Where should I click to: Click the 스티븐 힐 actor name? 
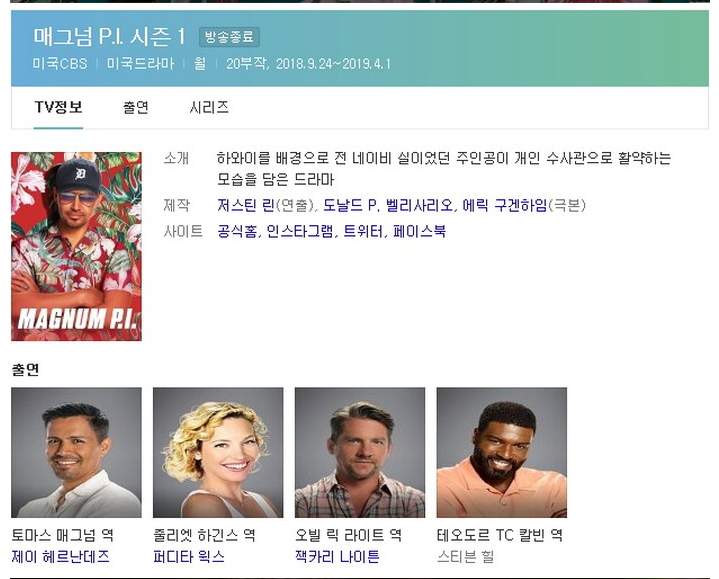[x=465, y=557]
